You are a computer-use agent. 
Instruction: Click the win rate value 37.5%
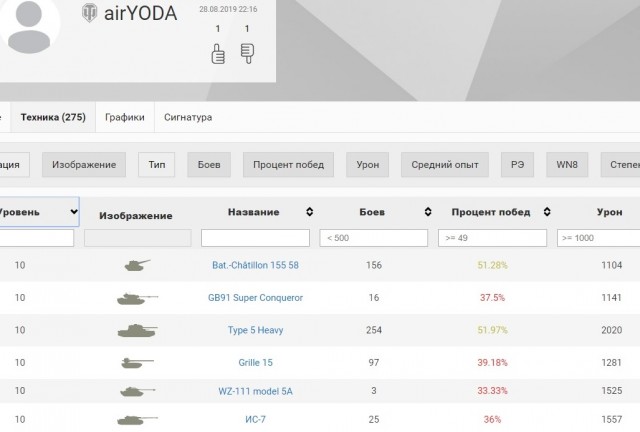click(x=493, y=298)
